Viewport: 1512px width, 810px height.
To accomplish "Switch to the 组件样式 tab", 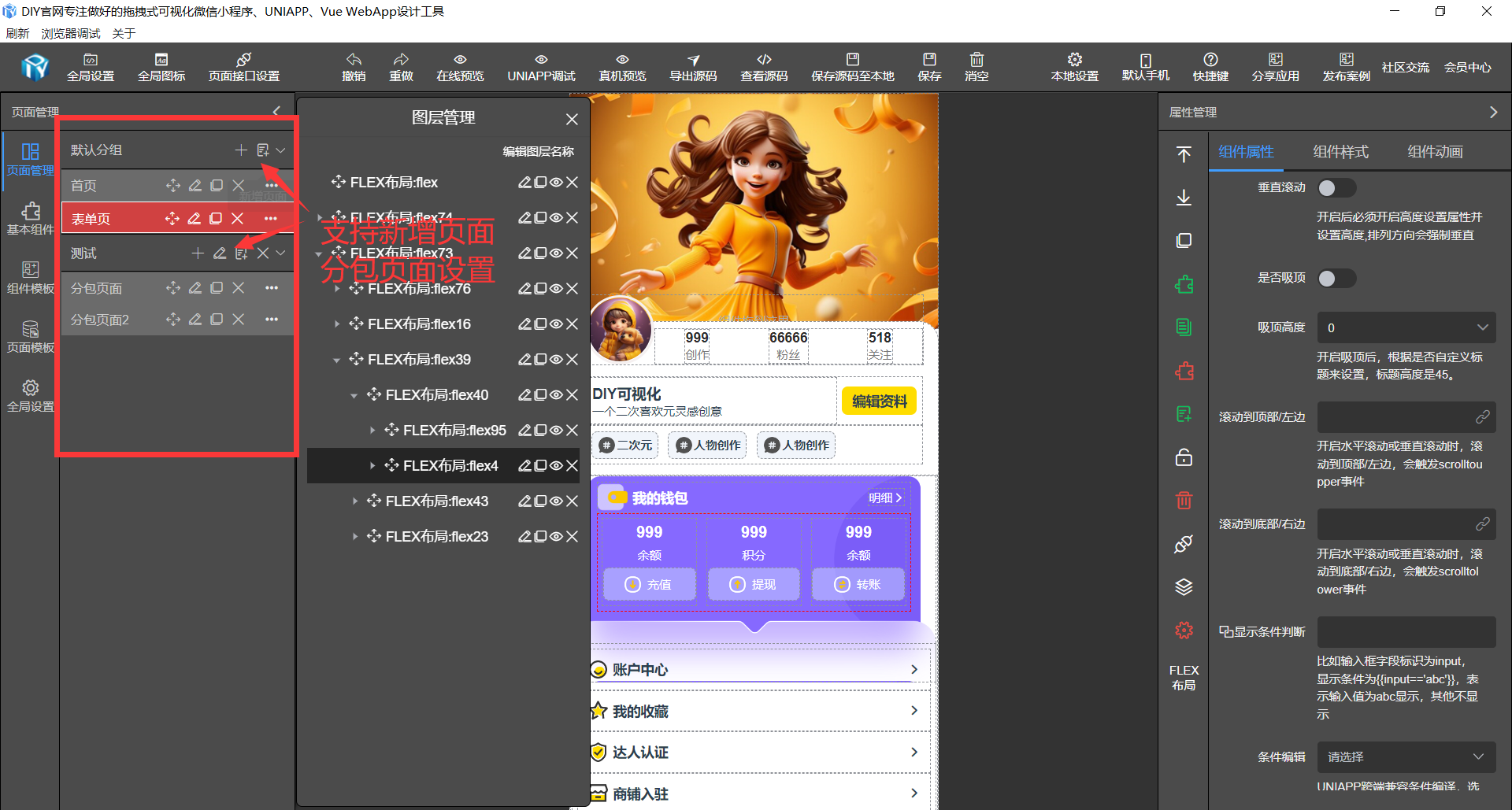I will tap(1341, 152).
